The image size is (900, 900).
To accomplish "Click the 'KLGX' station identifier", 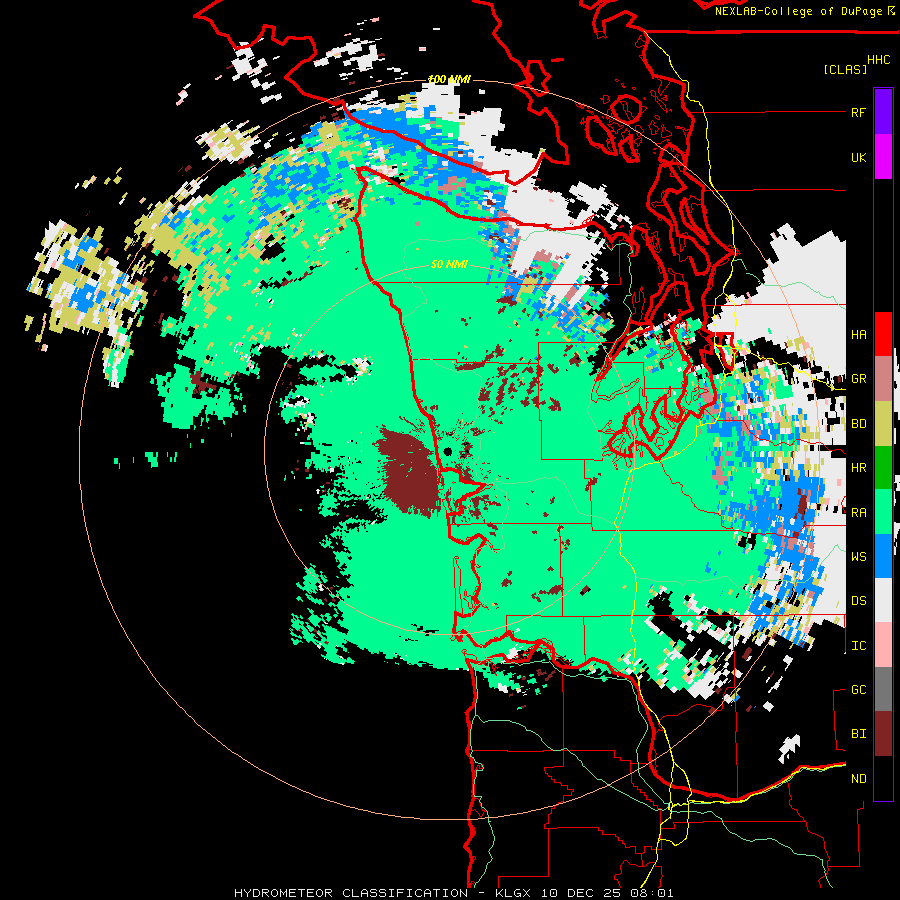I will (x=513, y=893).
